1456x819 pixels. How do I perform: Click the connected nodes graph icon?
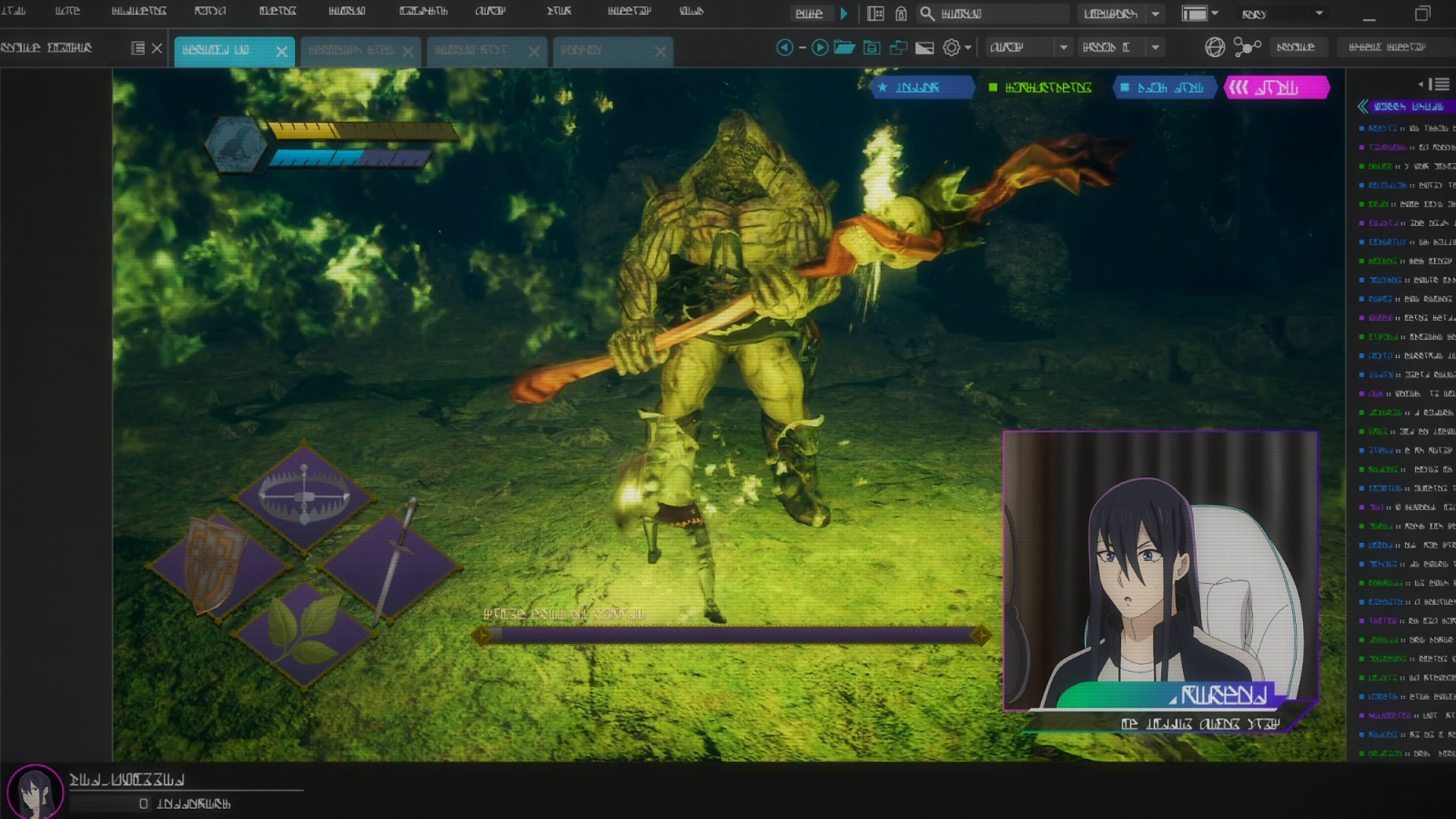1247,48
